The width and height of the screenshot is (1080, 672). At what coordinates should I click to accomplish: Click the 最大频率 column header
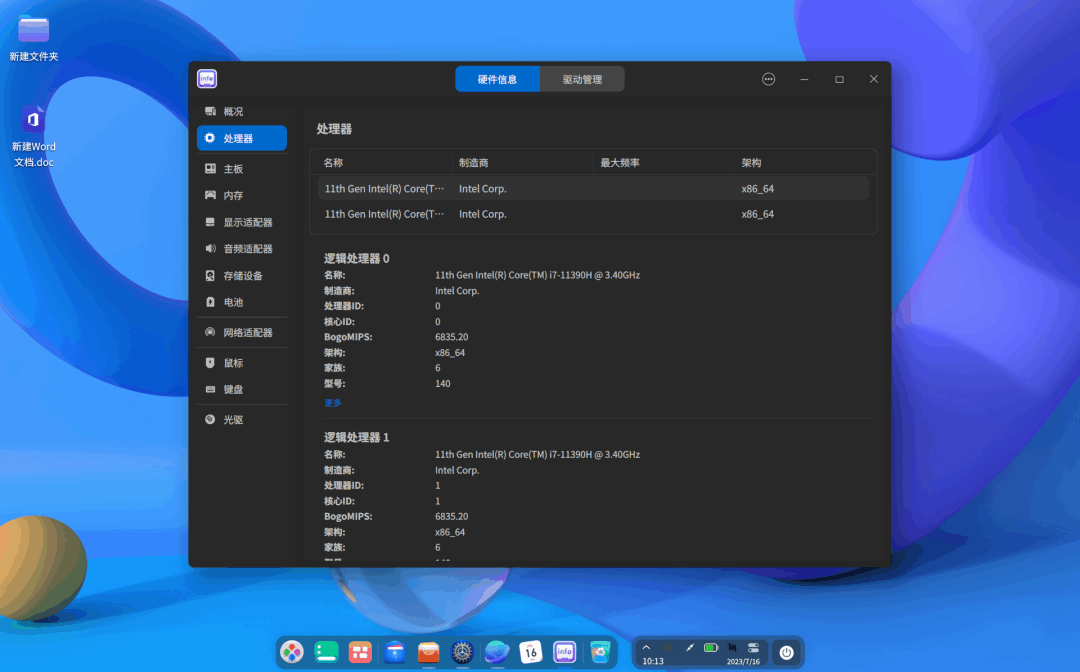pos(620,163)
